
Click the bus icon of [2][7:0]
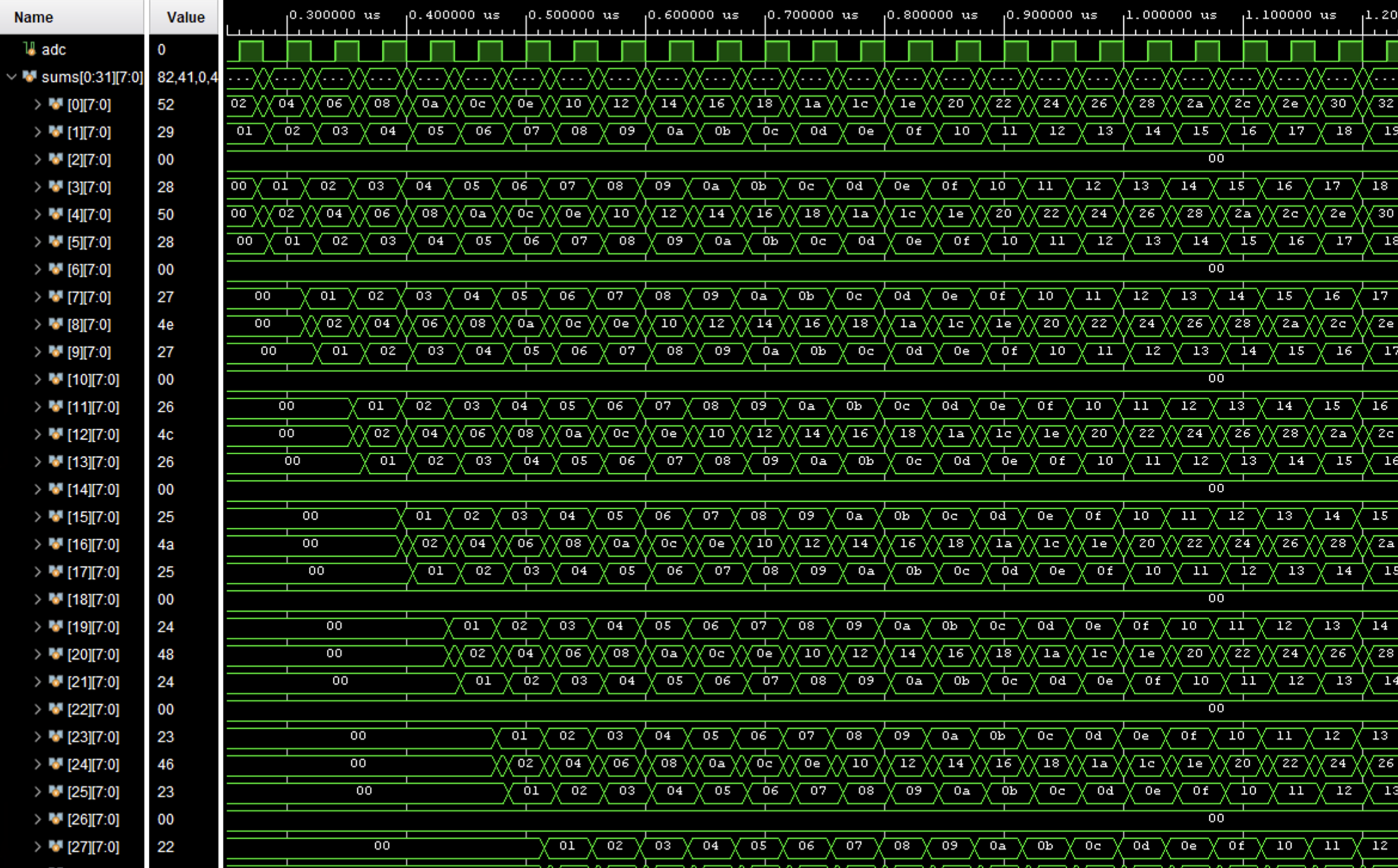pyautogui.click(x=56, y=160)
